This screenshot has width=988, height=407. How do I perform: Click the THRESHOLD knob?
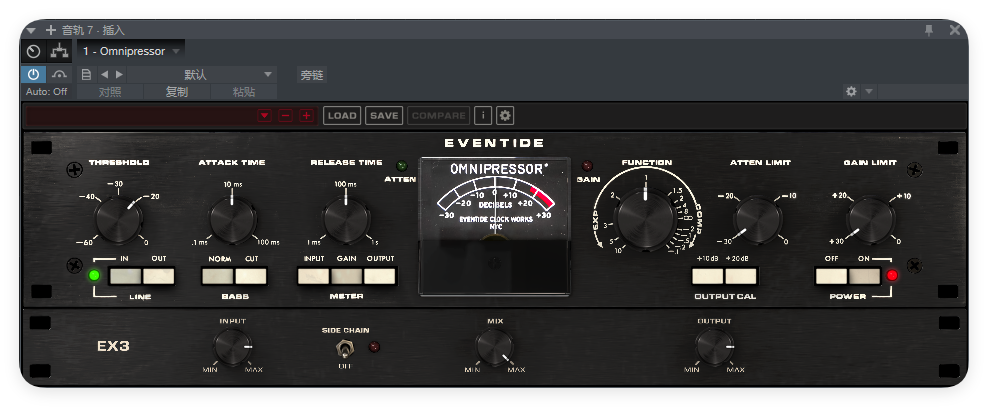[118, 219]
